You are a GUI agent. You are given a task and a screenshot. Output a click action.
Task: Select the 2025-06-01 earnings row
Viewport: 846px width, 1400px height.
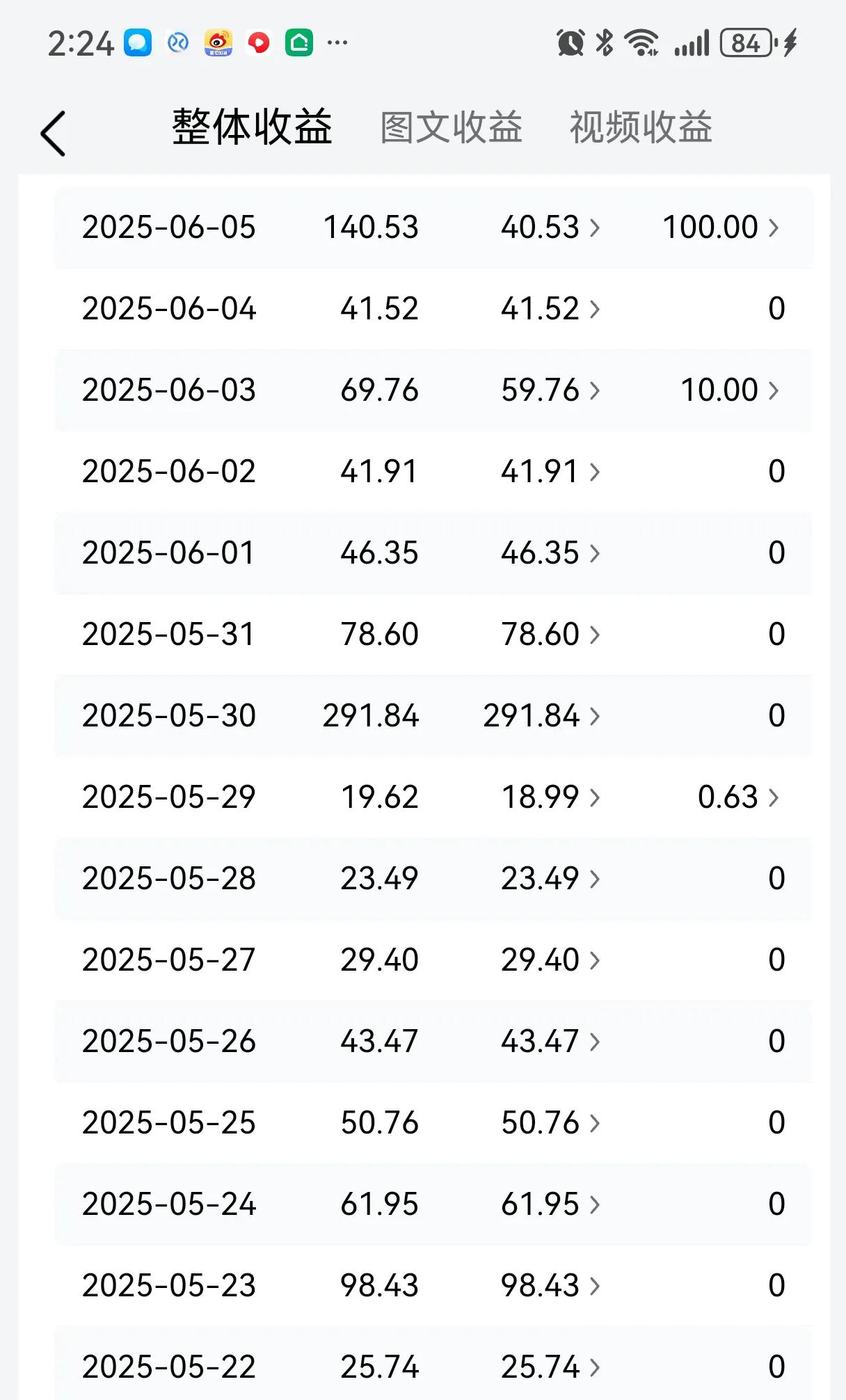tap(433, 553)
